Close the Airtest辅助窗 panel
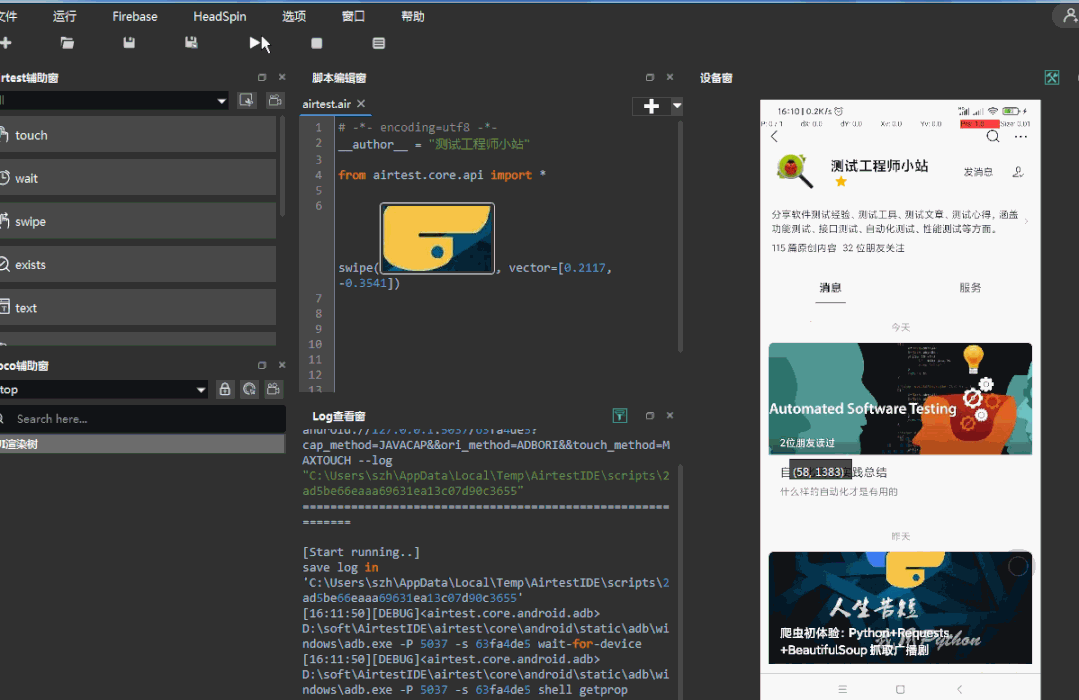The image size is (1079, 700). coord(282,77)
